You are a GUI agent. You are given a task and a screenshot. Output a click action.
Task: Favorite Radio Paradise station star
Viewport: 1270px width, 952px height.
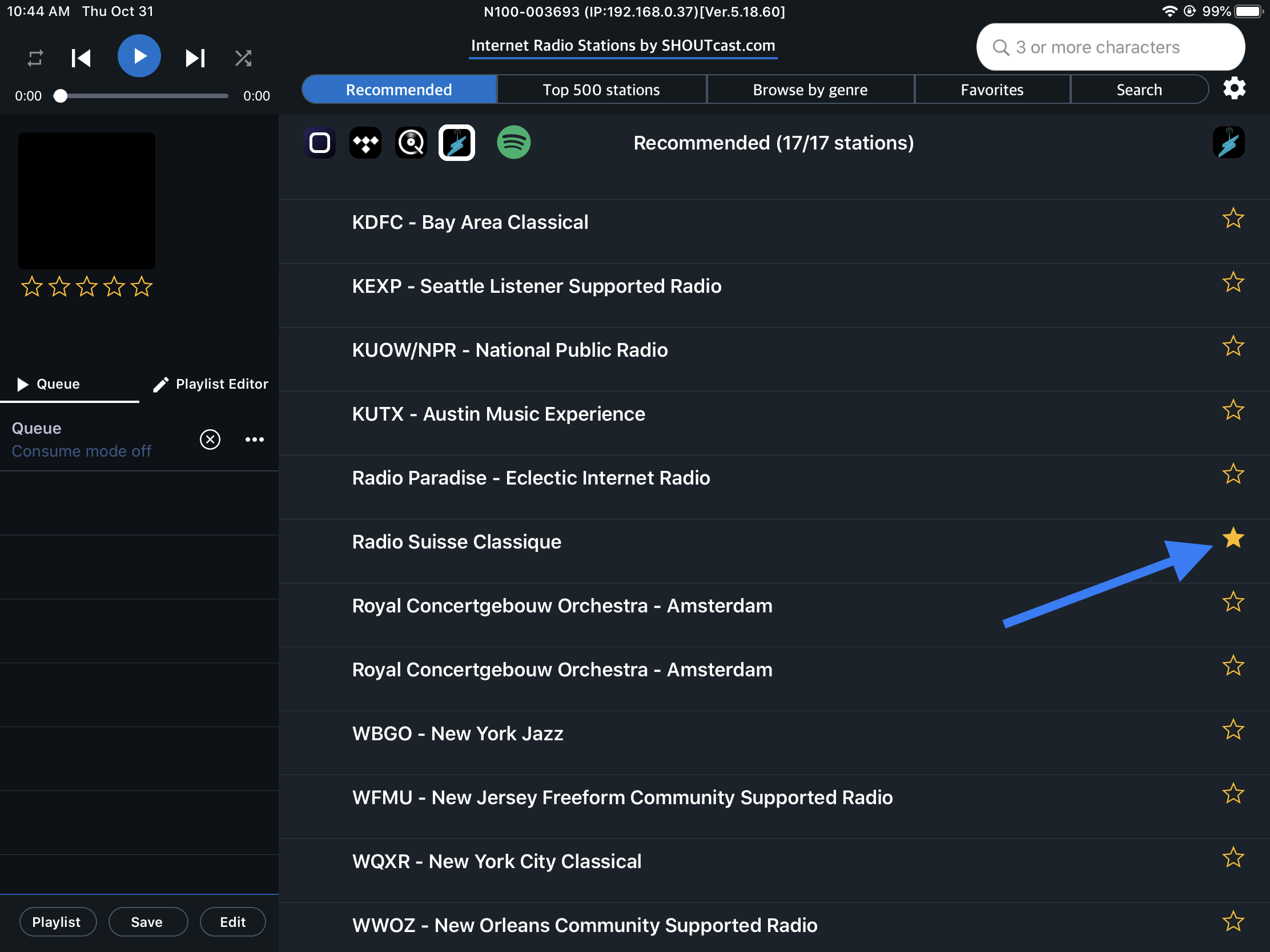1233,474
